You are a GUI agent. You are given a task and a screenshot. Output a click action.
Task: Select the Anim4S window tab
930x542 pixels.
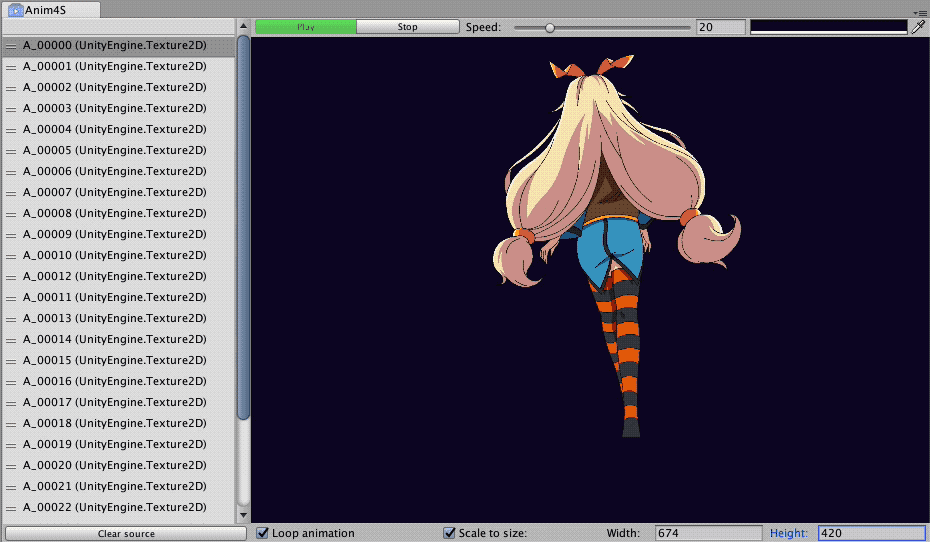click(52, 10)
